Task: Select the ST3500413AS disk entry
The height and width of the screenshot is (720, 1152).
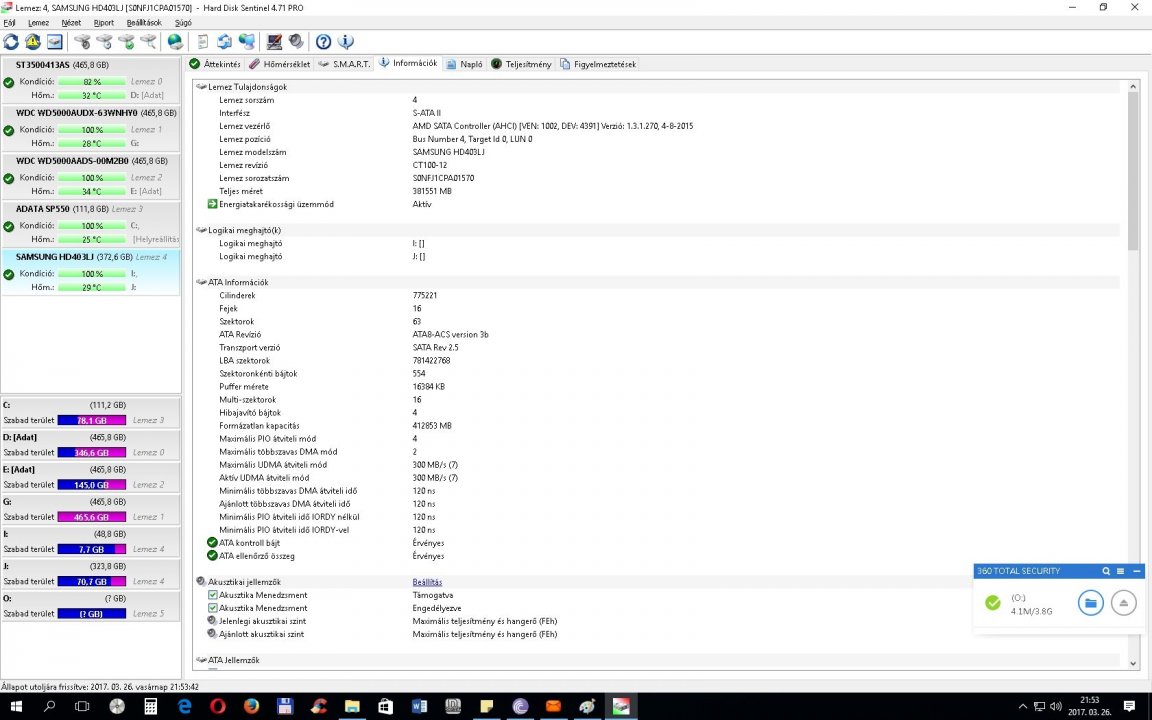Action: tap(91, 80)
